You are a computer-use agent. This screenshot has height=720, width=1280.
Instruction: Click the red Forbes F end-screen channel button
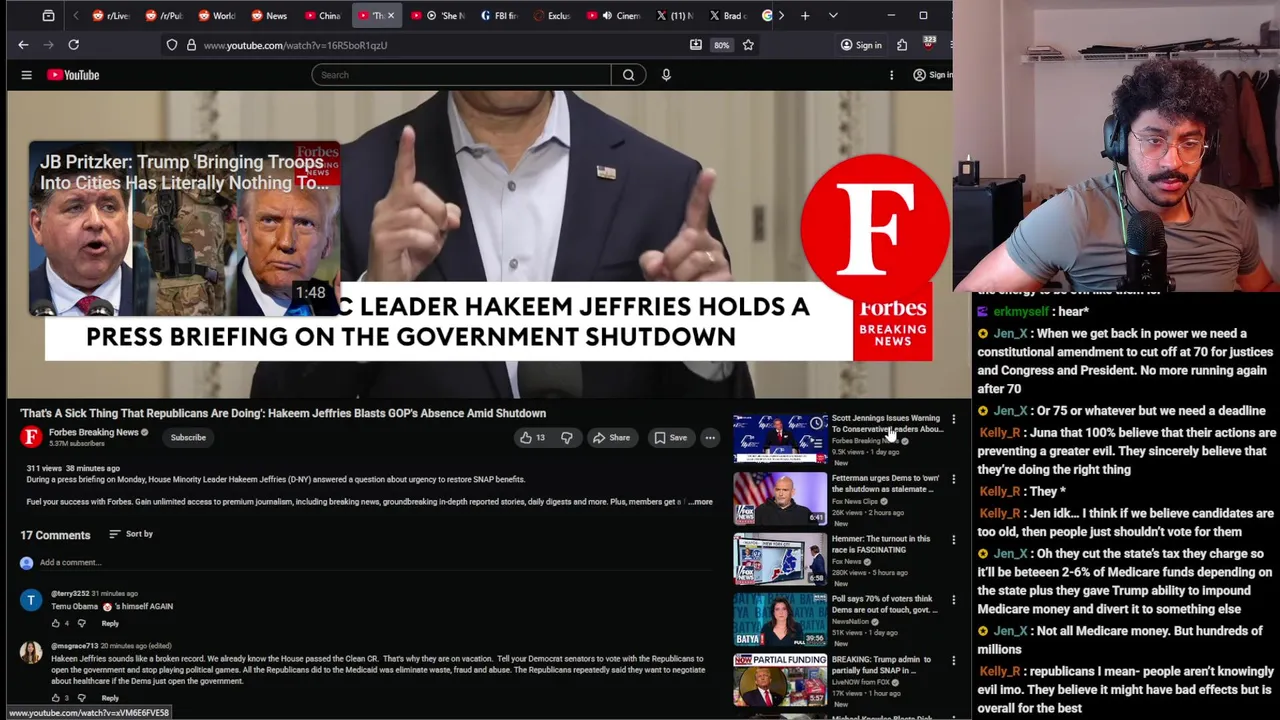(875, 227)
